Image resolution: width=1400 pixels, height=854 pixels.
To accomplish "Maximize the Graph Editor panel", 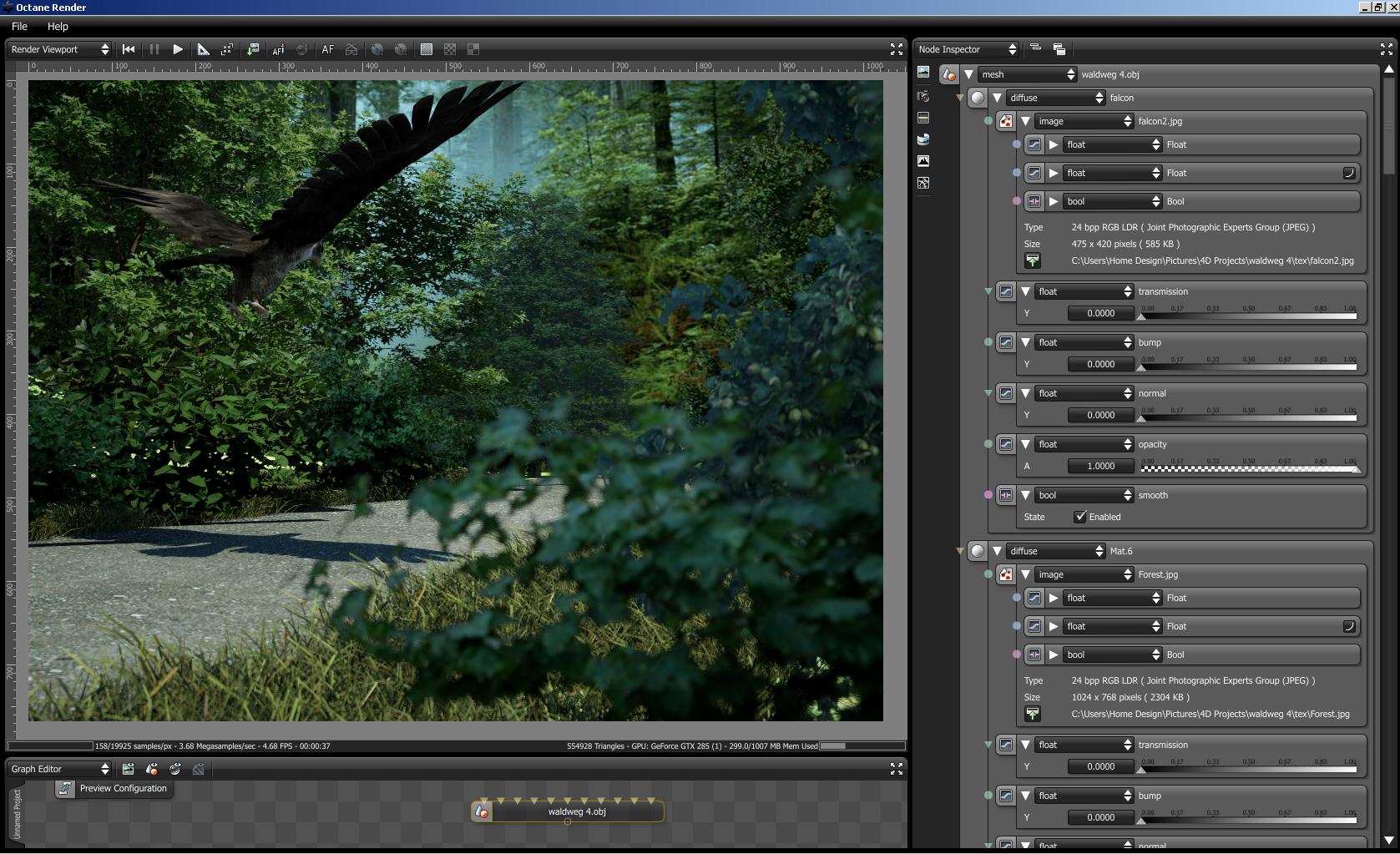I will pos(897,768).
